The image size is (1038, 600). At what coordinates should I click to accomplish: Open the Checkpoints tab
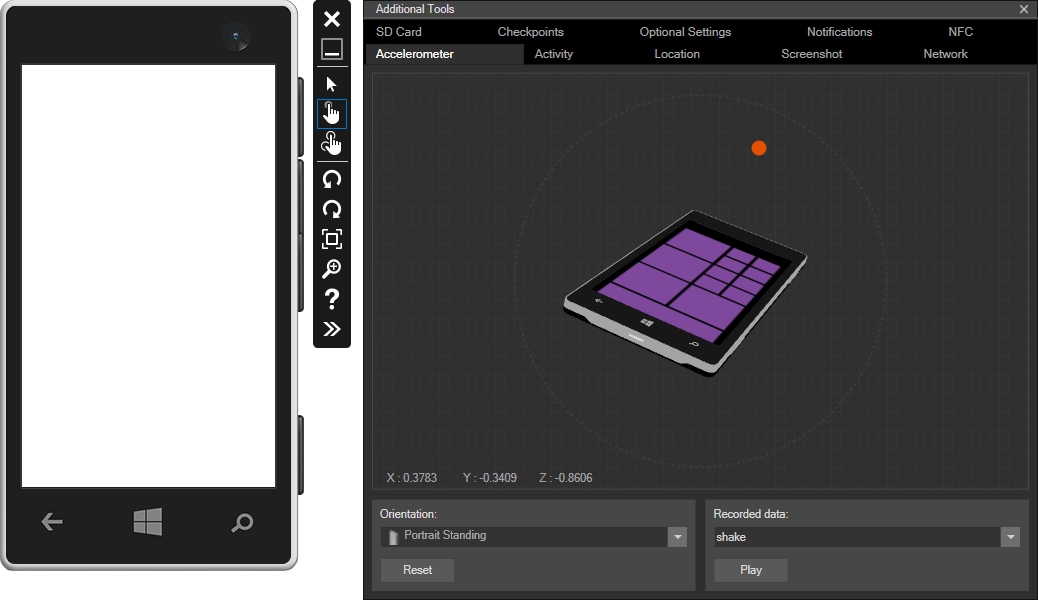pos(530,32)
